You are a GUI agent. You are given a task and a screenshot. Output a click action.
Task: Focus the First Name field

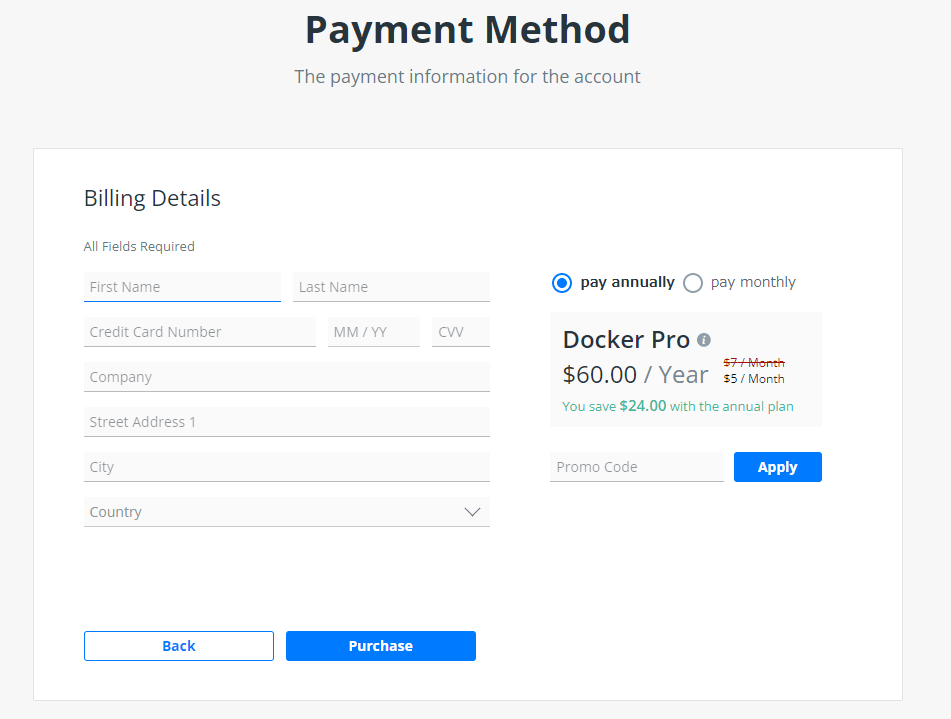(183, 287)
